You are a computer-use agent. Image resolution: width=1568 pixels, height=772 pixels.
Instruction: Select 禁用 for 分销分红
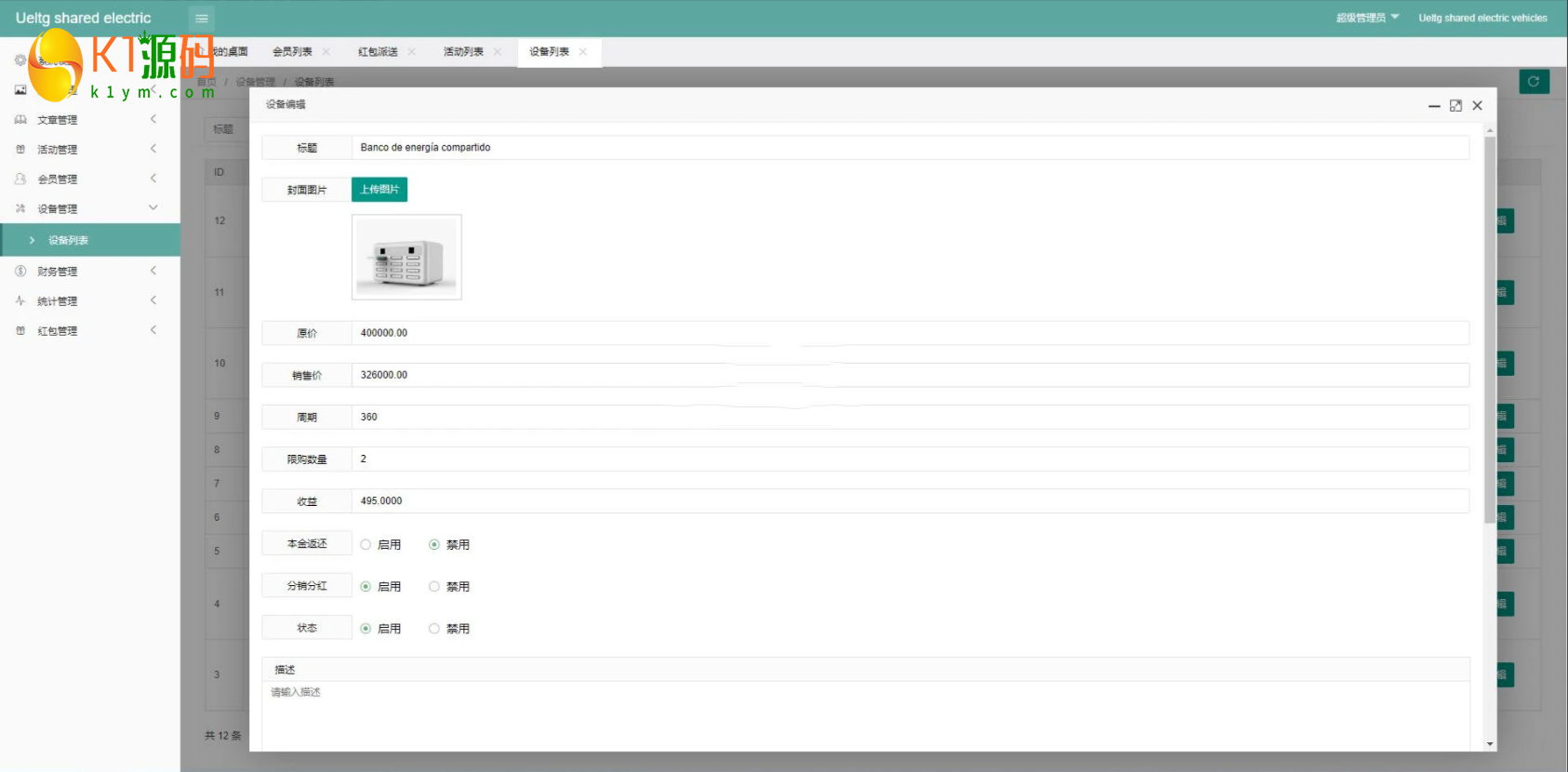pyautogui.click(x=434, y=587)
